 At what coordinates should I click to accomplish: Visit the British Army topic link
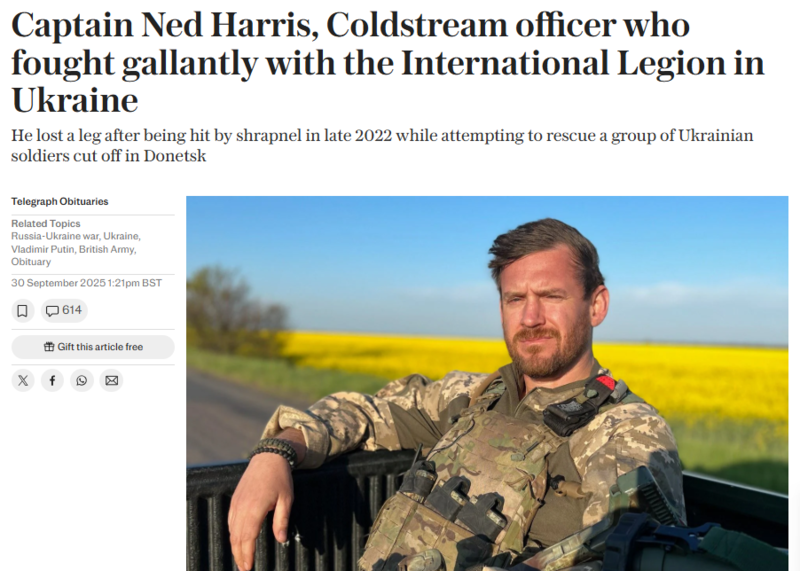(x=107, y=250)
